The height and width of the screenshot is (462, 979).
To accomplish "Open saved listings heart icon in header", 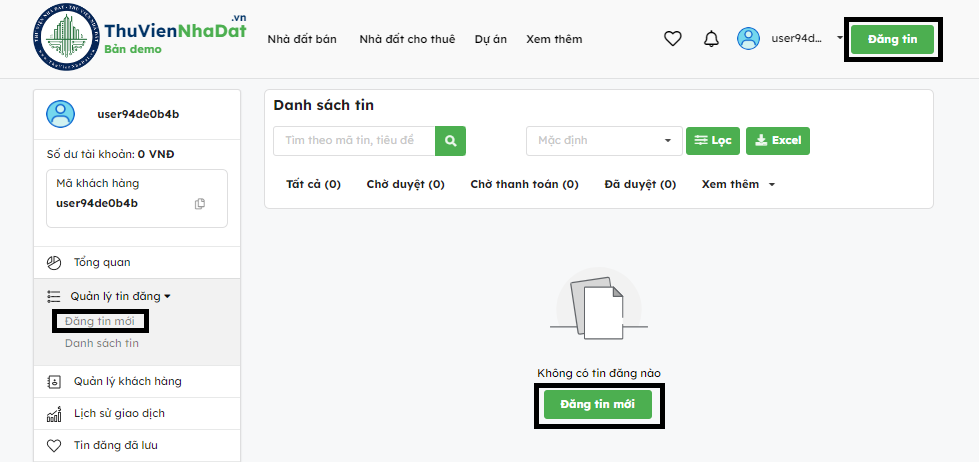I will point(673,39).
